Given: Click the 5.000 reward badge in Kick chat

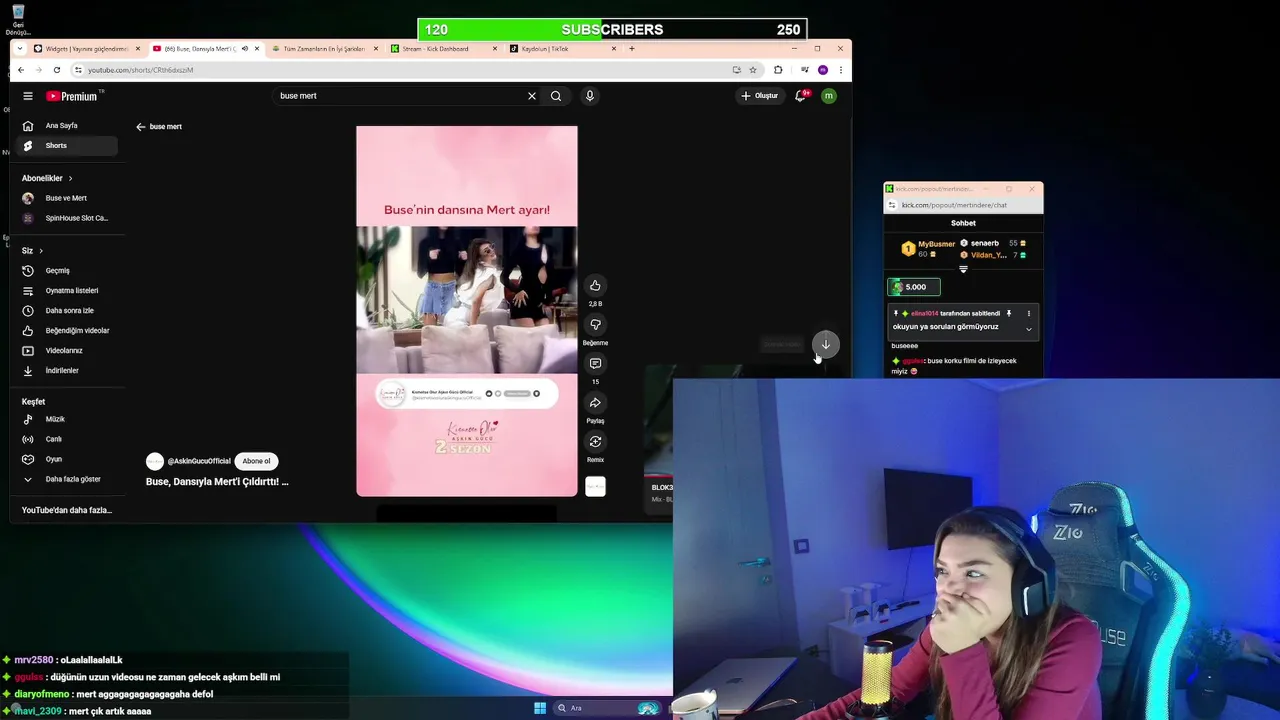Looking at the screenshot, I should pyautogui.click(x=914, y=287).
